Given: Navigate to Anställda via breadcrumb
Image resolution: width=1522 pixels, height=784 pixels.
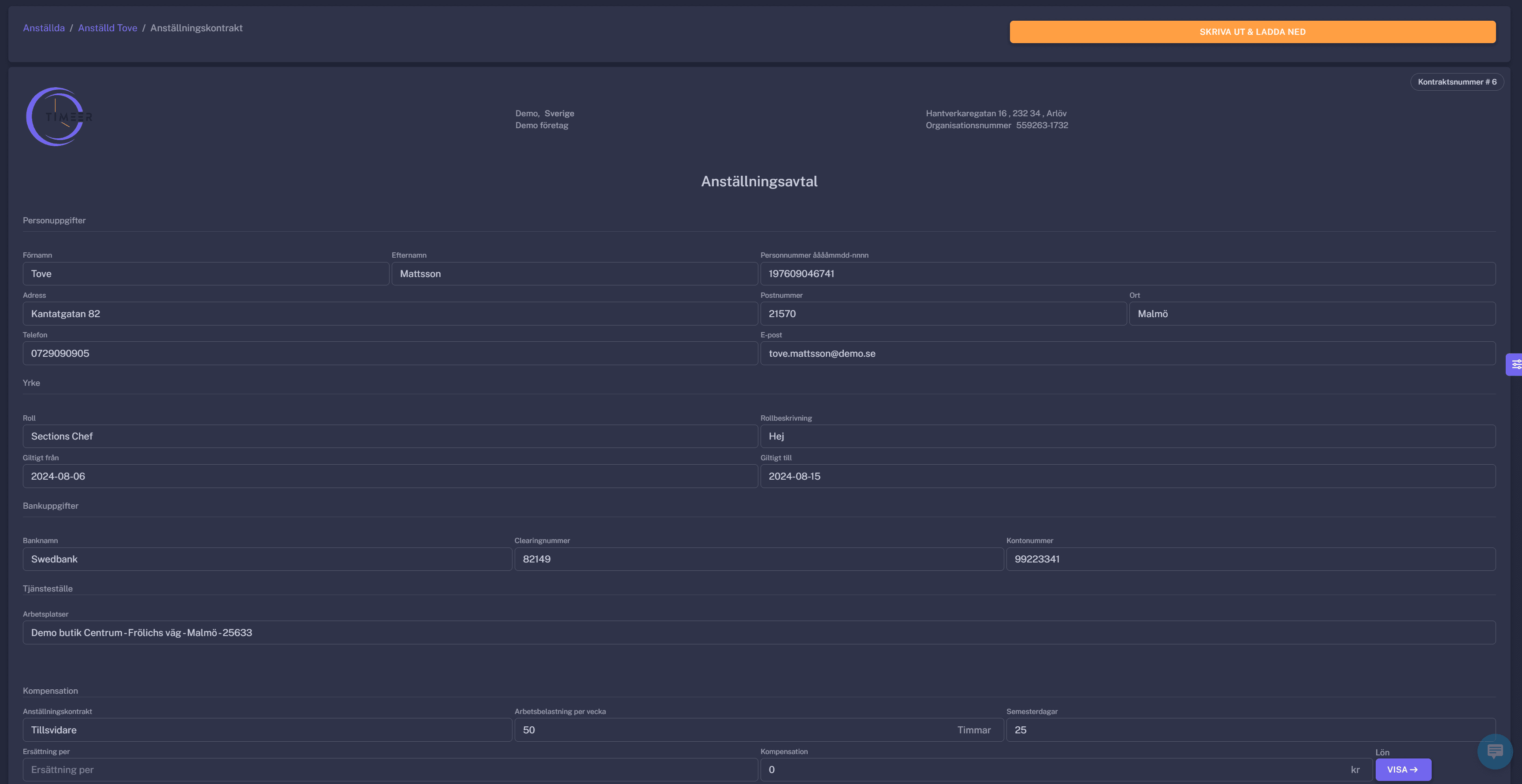Looking at the screenshot, I should tap(43, 27).
